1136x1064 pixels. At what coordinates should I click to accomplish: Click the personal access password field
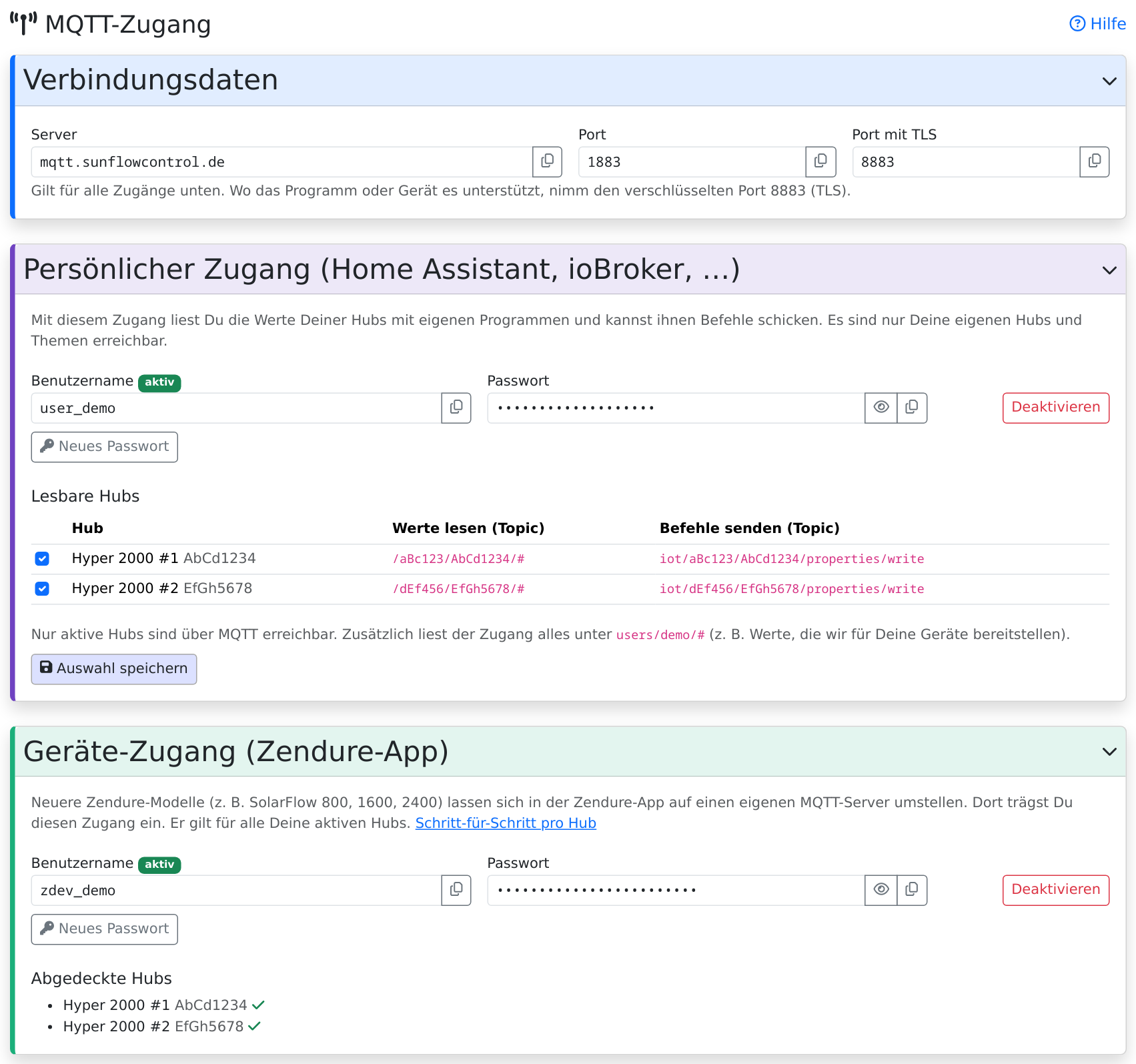[x=676, y=408]
